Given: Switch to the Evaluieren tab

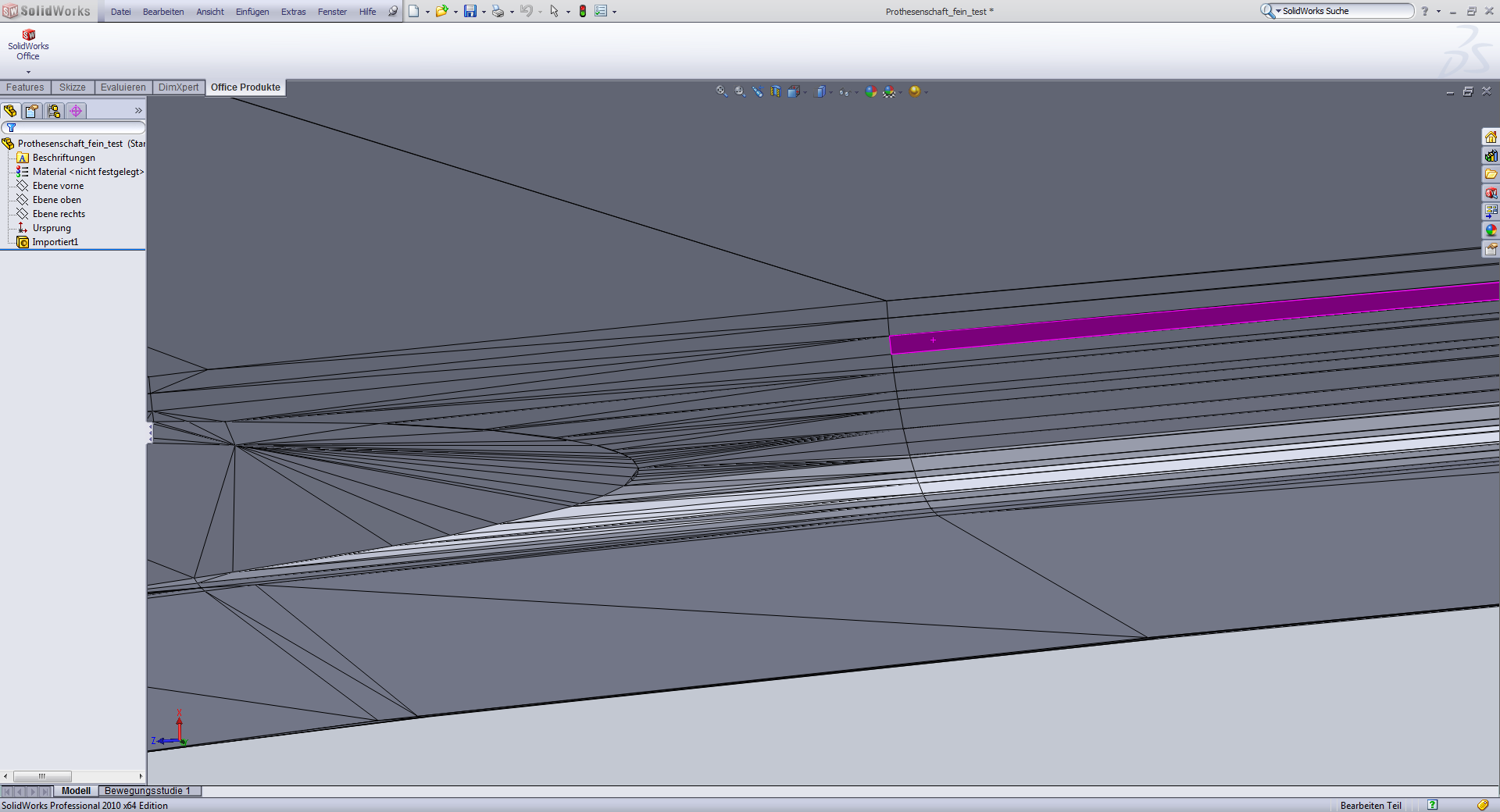Looking at the screenshot, I should click(123, 87).
